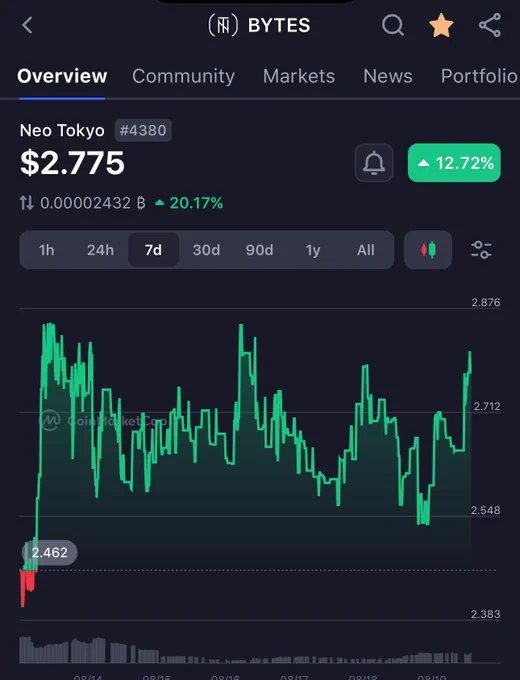Image resolution: width=520 pixels, height=680 pixels.
Task: Set a price alert with bell icon
Action: click(374, 163)
